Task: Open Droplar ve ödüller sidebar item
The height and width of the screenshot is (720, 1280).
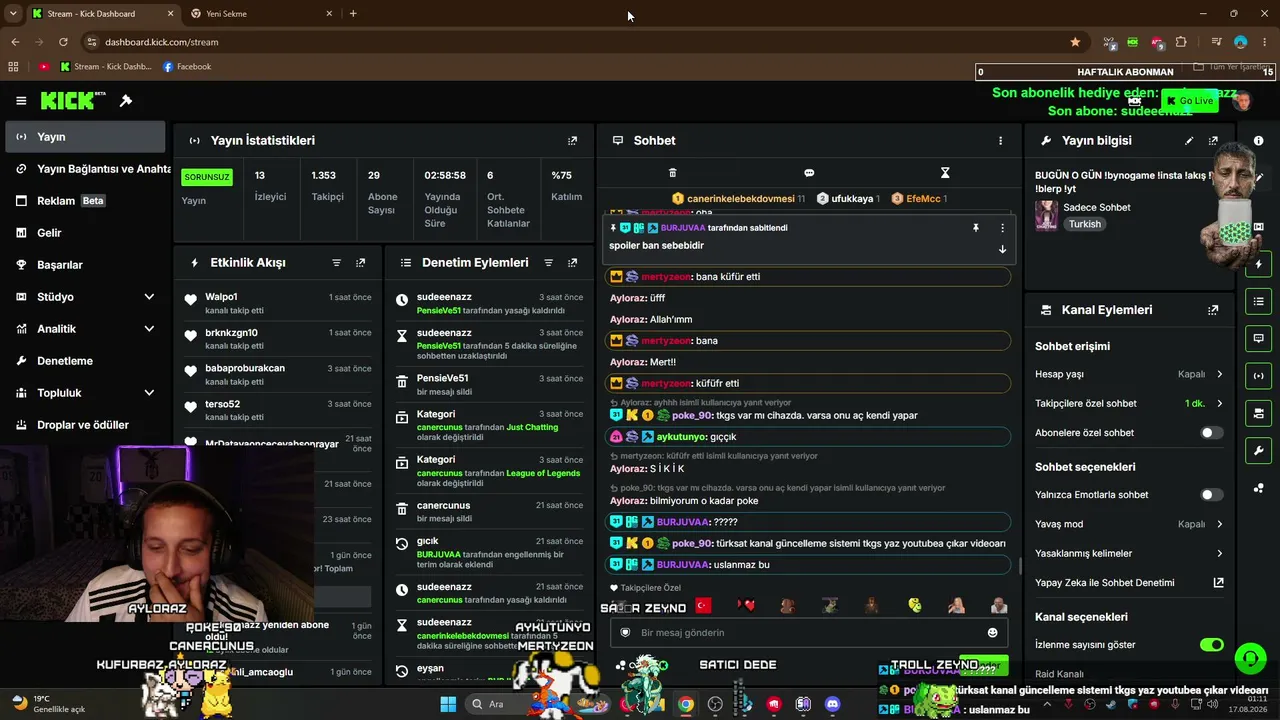Action: point(83,425)
